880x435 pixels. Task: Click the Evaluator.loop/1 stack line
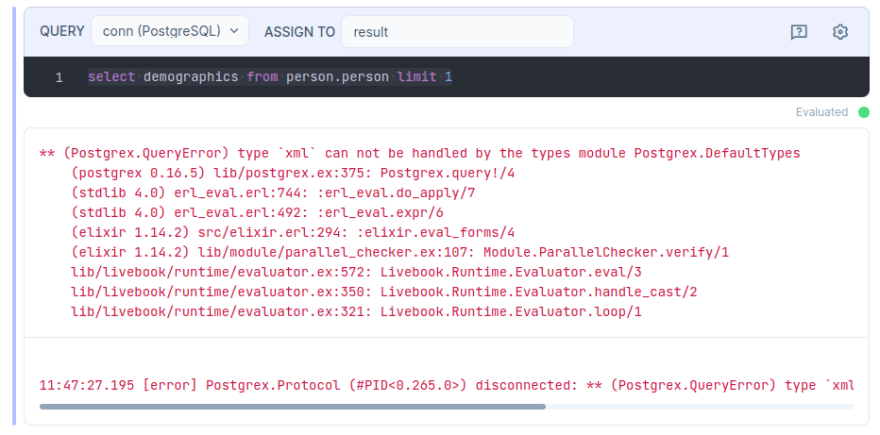coord(356,312)
